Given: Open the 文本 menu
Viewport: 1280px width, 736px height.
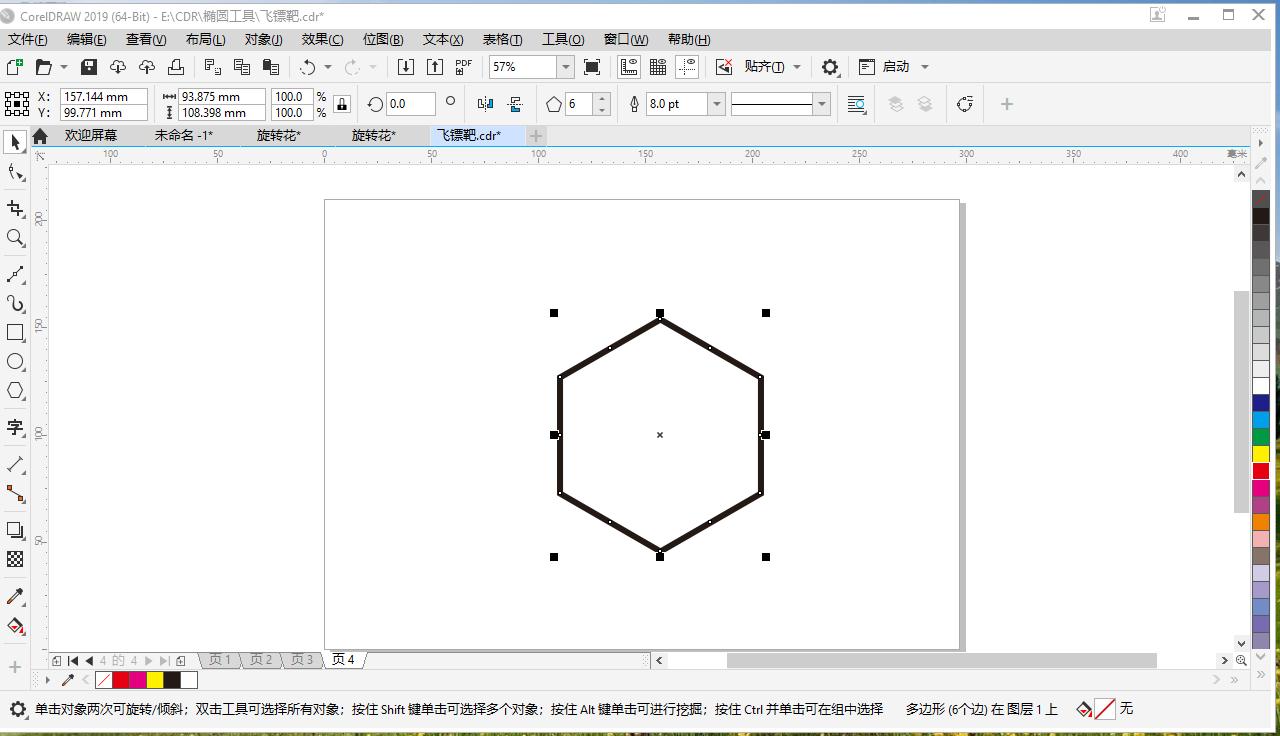Looking at the screenshot, I should (441, 39).
